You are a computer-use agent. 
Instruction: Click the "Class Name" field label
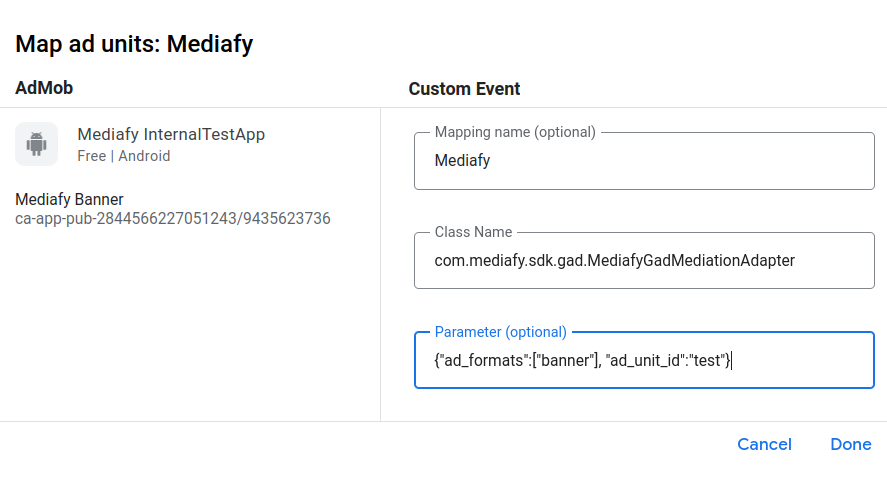click(473, 232)
